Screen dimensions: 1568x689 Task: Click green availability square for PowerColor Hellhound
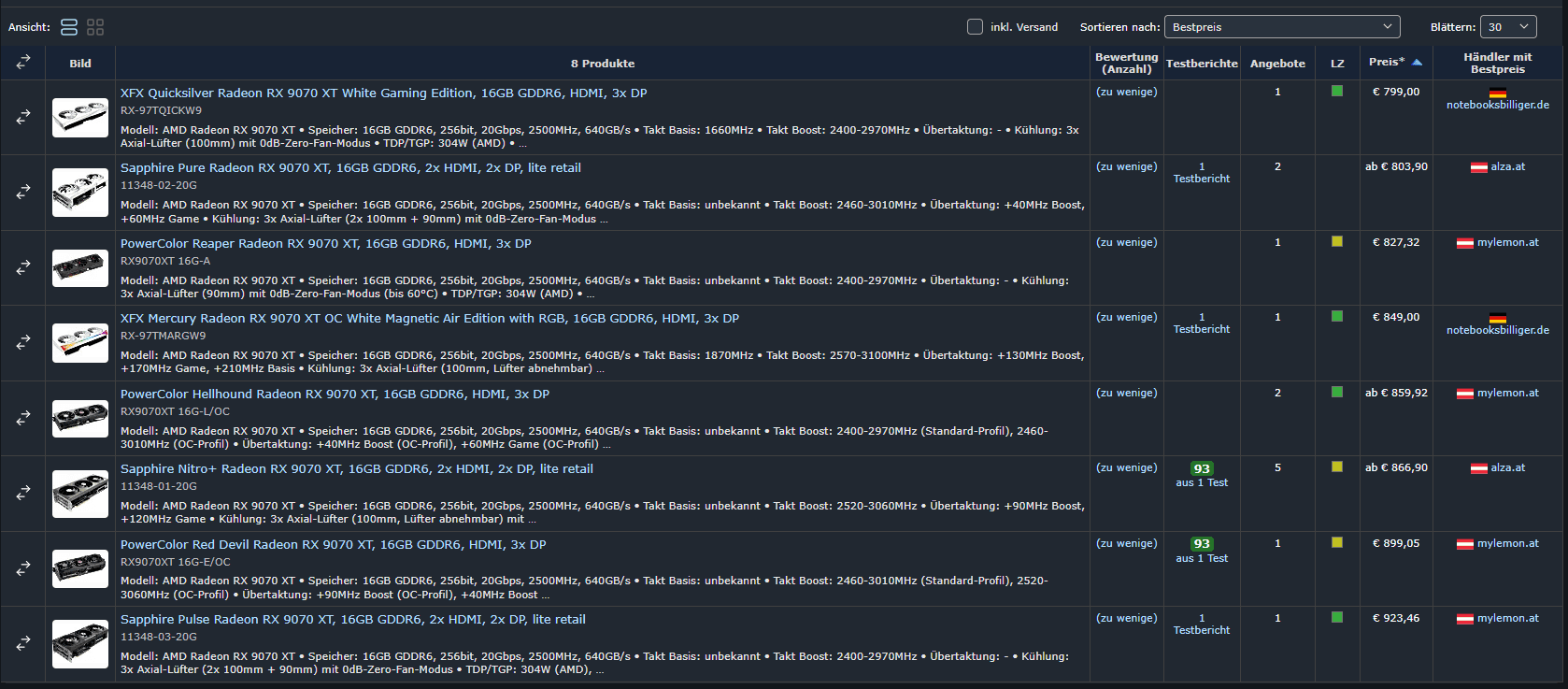[1337, 392]
